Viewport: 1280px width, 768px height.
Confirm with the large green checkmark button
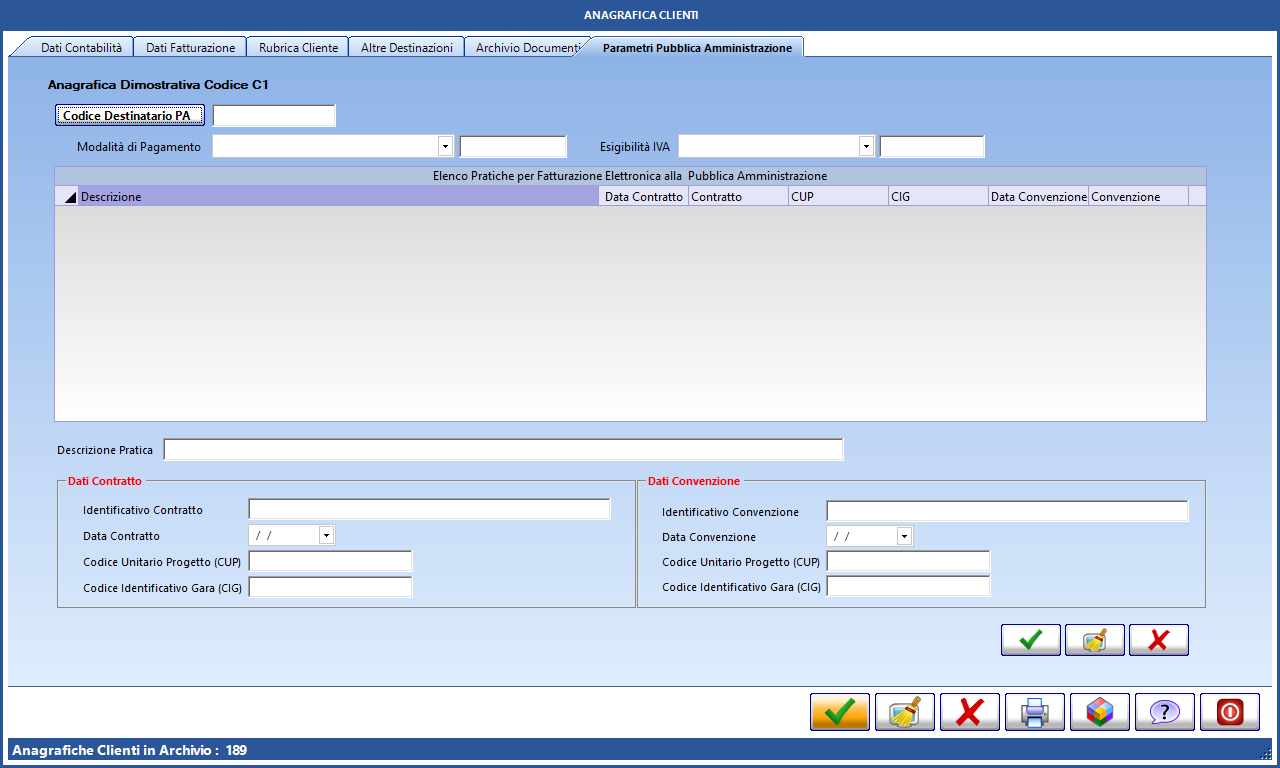click(x=840, y=712)
